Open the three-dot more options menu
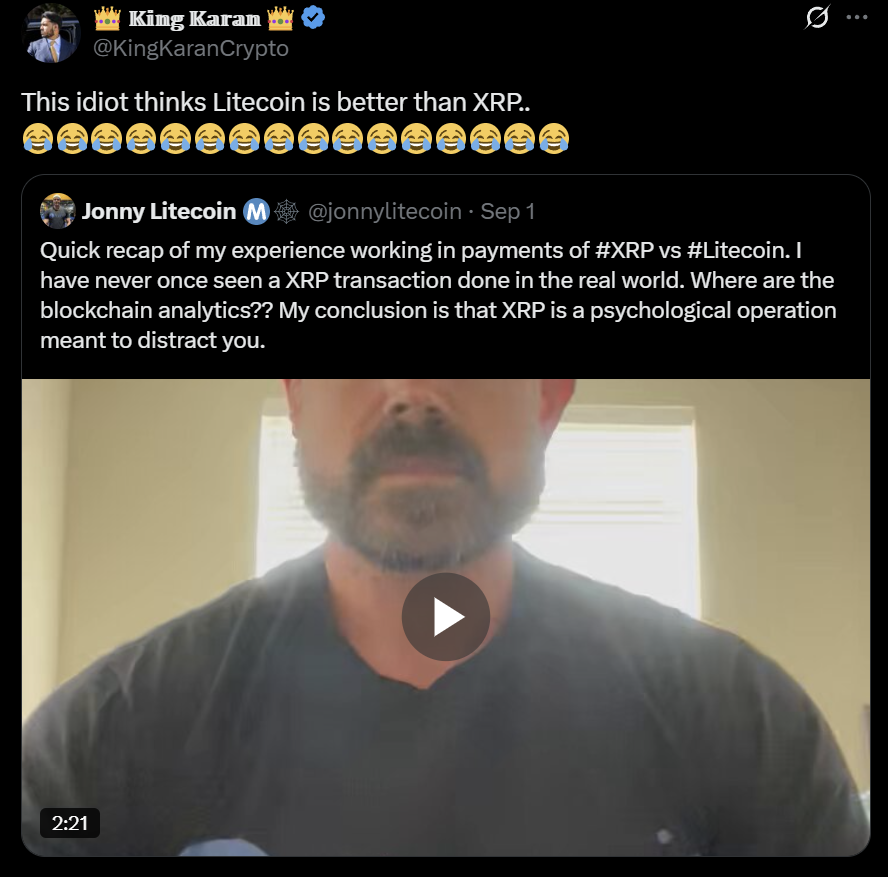The width and height of the screenshot is (888, 877). coord(857,17)
